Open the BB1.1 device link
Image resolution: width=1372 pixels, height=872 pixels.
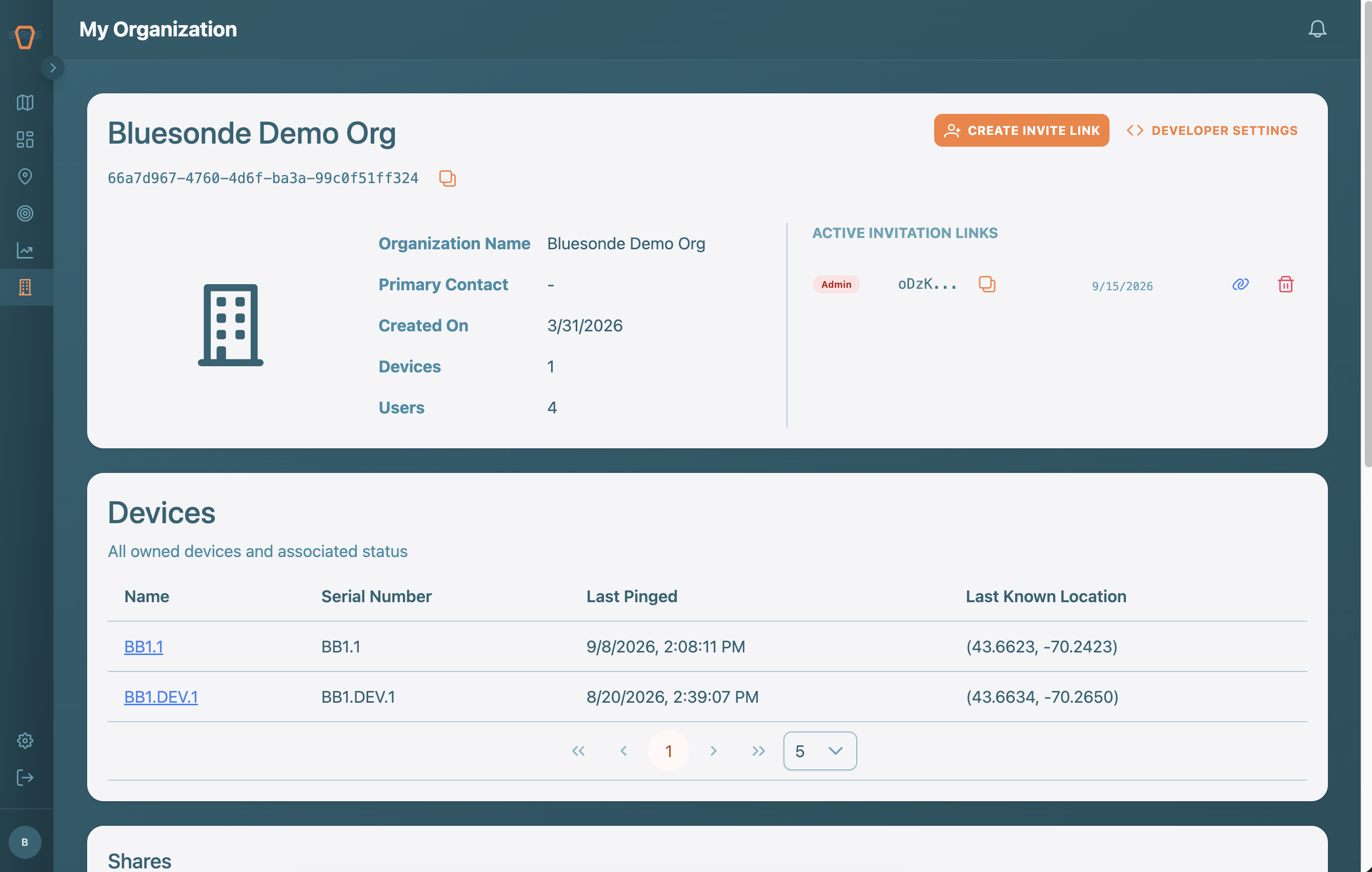(144, 646)
